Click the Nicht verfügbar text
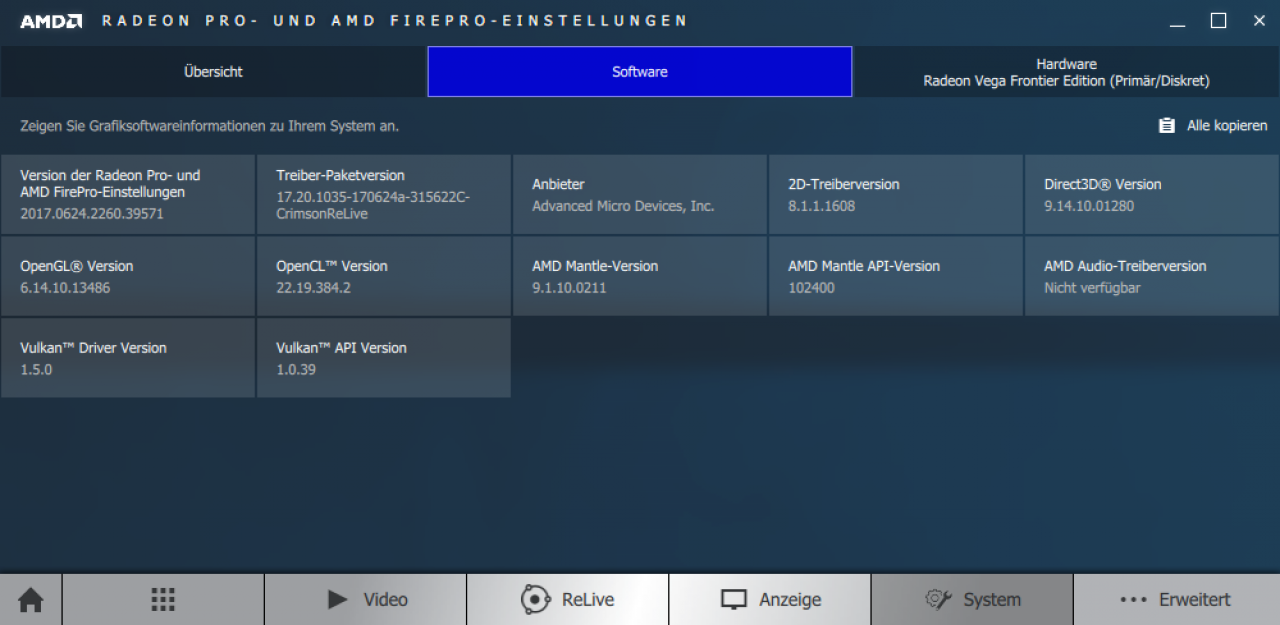1280x625 pixels. coord(1092,288)
